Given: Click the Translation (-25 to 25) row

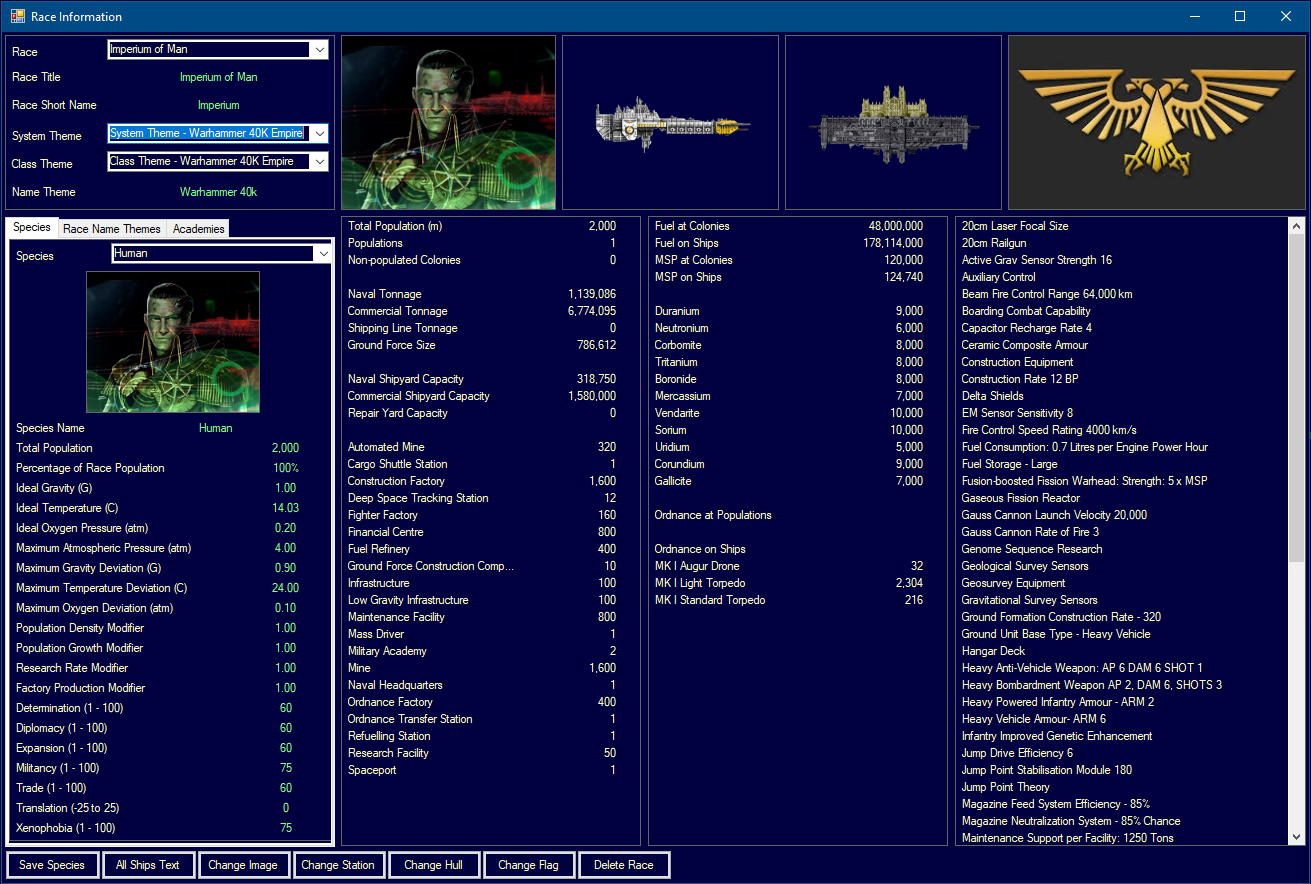Looking at the screenshot, I should point(170,808).
